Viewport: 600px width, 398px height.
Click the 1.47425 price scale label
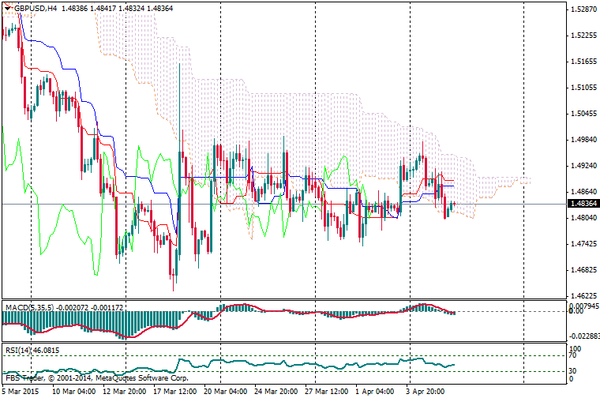pyautogui.click(x=584, y=244)
